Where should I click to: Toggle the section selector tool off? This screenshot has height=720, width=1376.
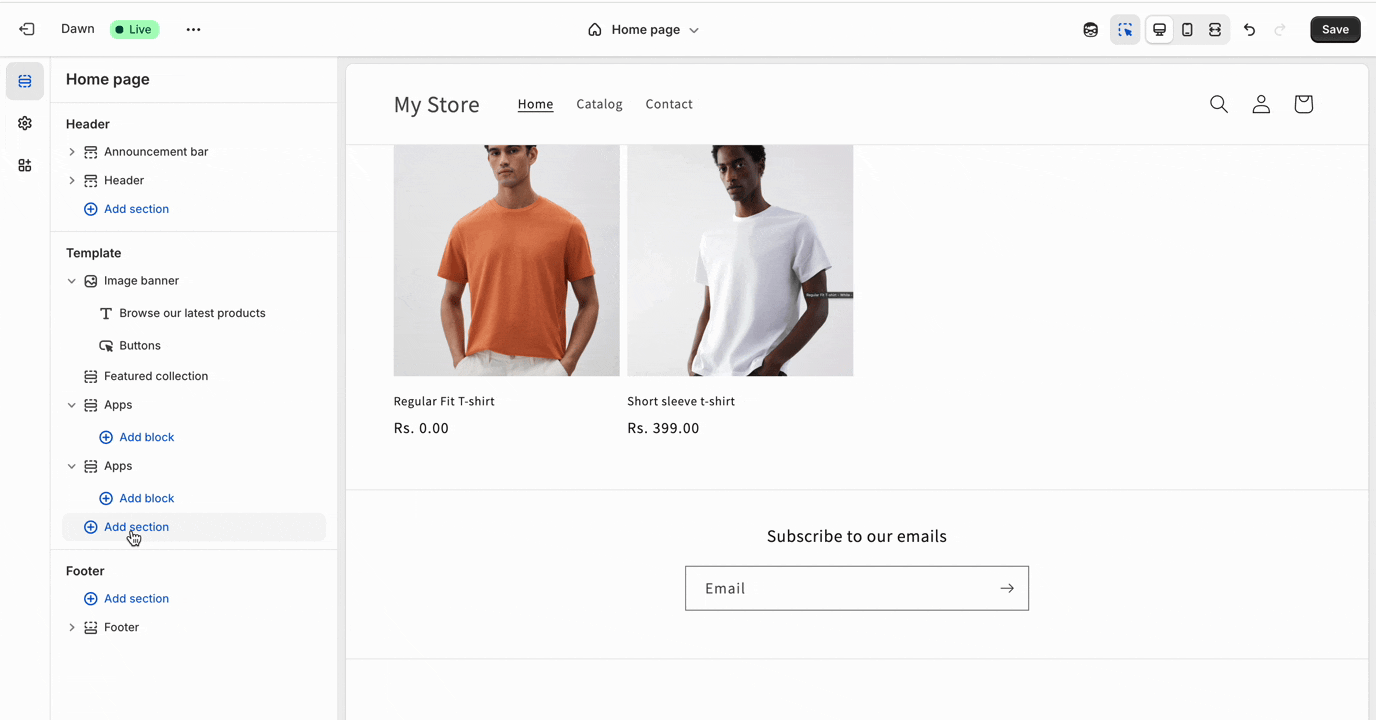pyautogui.click(x=1125, y=29)
